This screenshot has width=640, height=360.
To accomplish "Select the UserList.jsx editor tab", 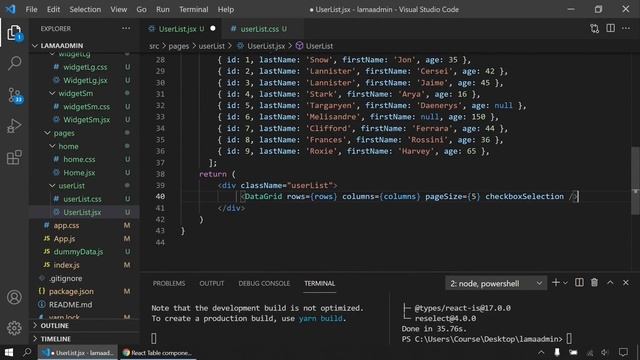I will click(182, 29).
